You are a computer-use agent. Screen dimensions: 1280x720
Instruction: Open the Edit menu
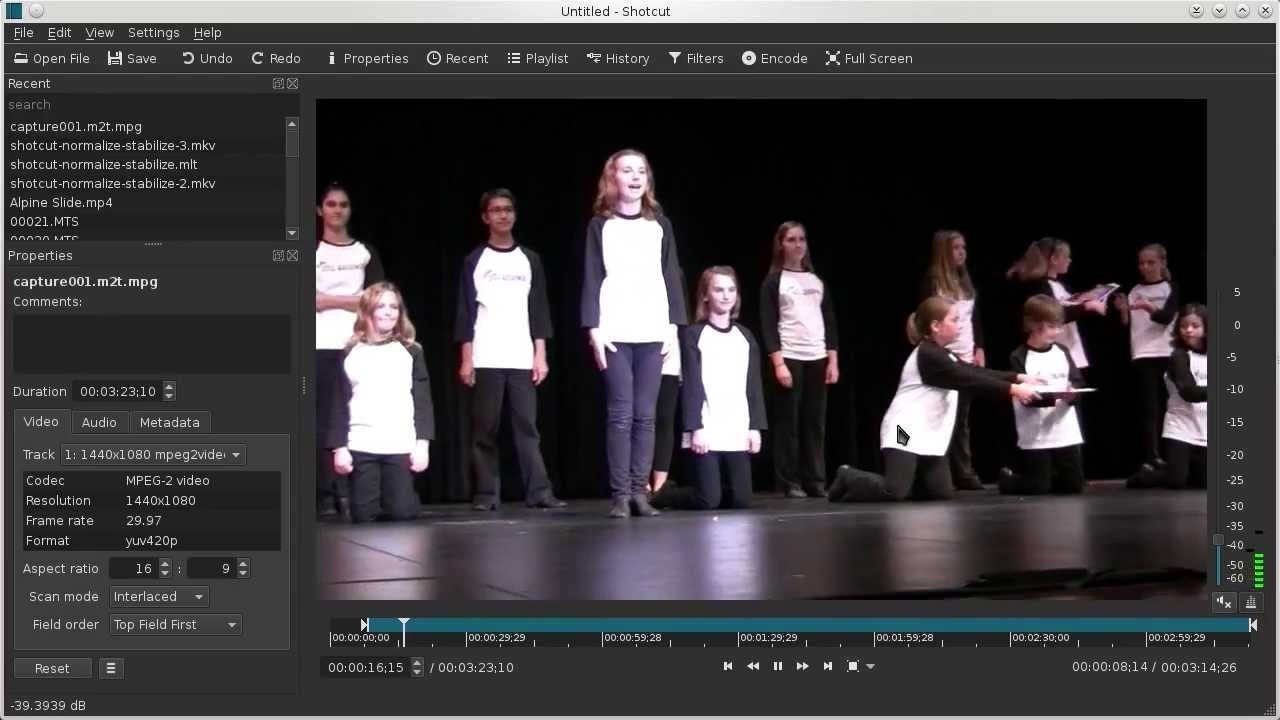point(59,33)
